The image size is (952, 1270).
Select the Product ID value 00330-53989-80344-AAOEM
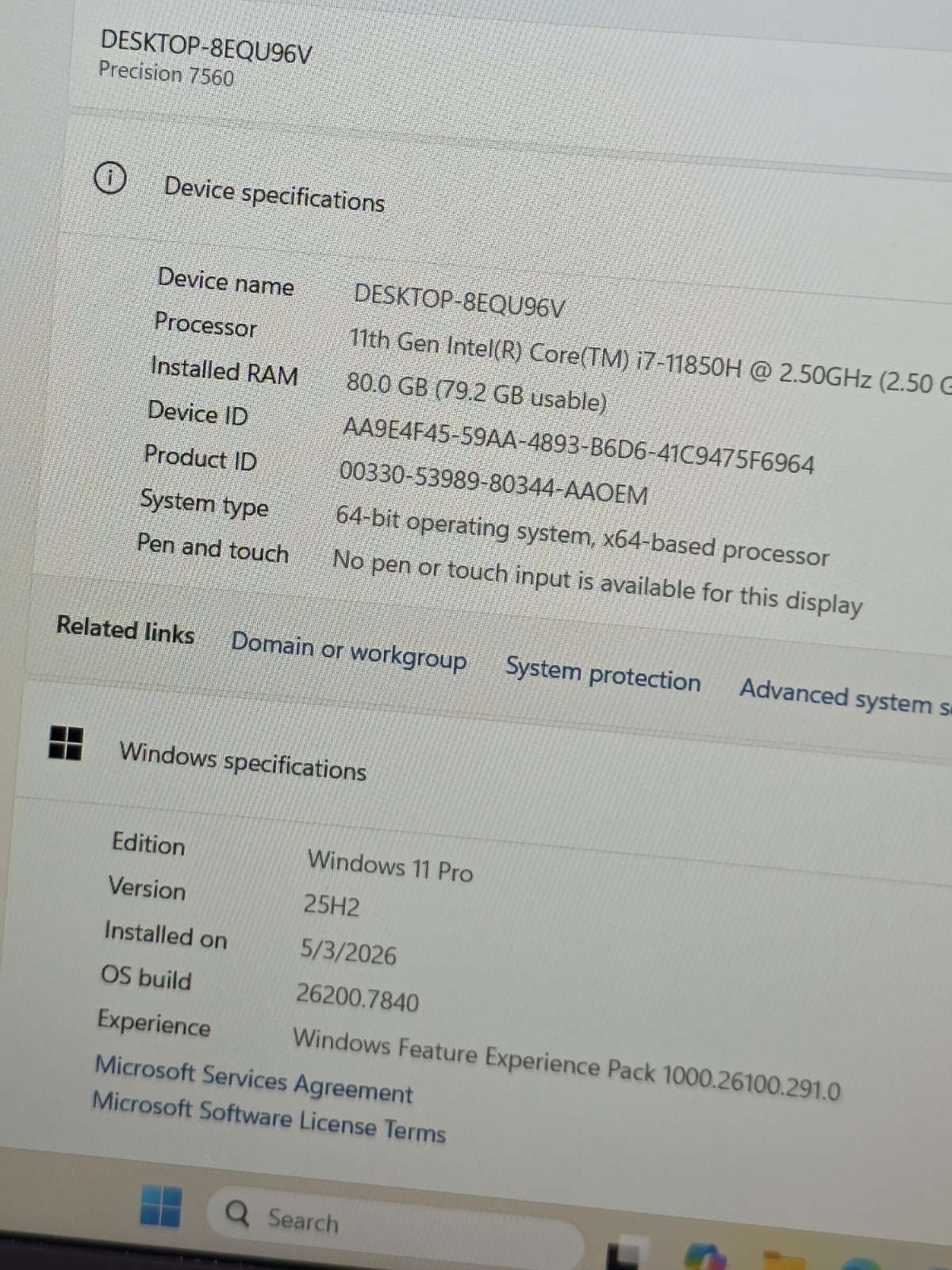click(493, 483)
